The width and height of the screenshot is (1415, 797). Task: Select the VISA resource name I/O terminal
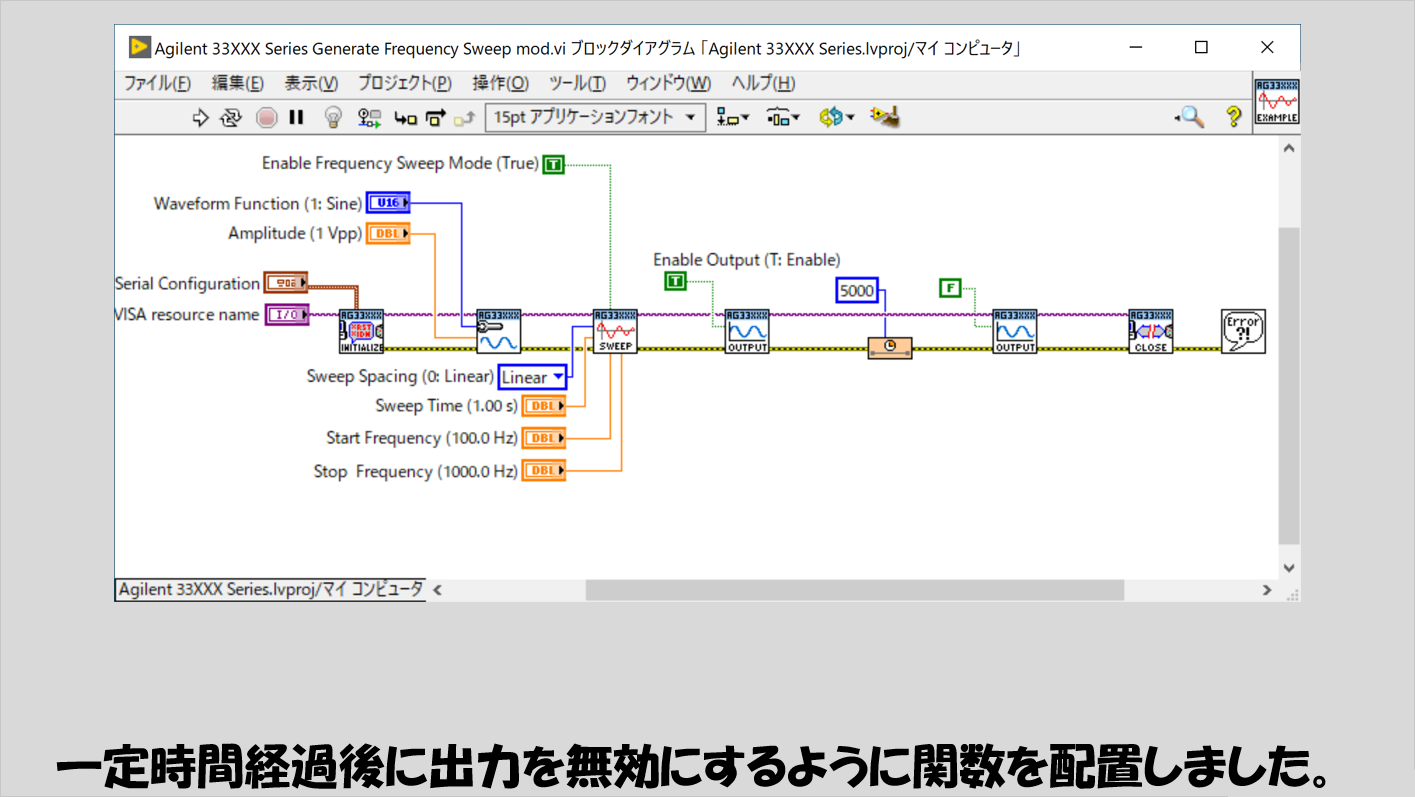coord(286,314)
